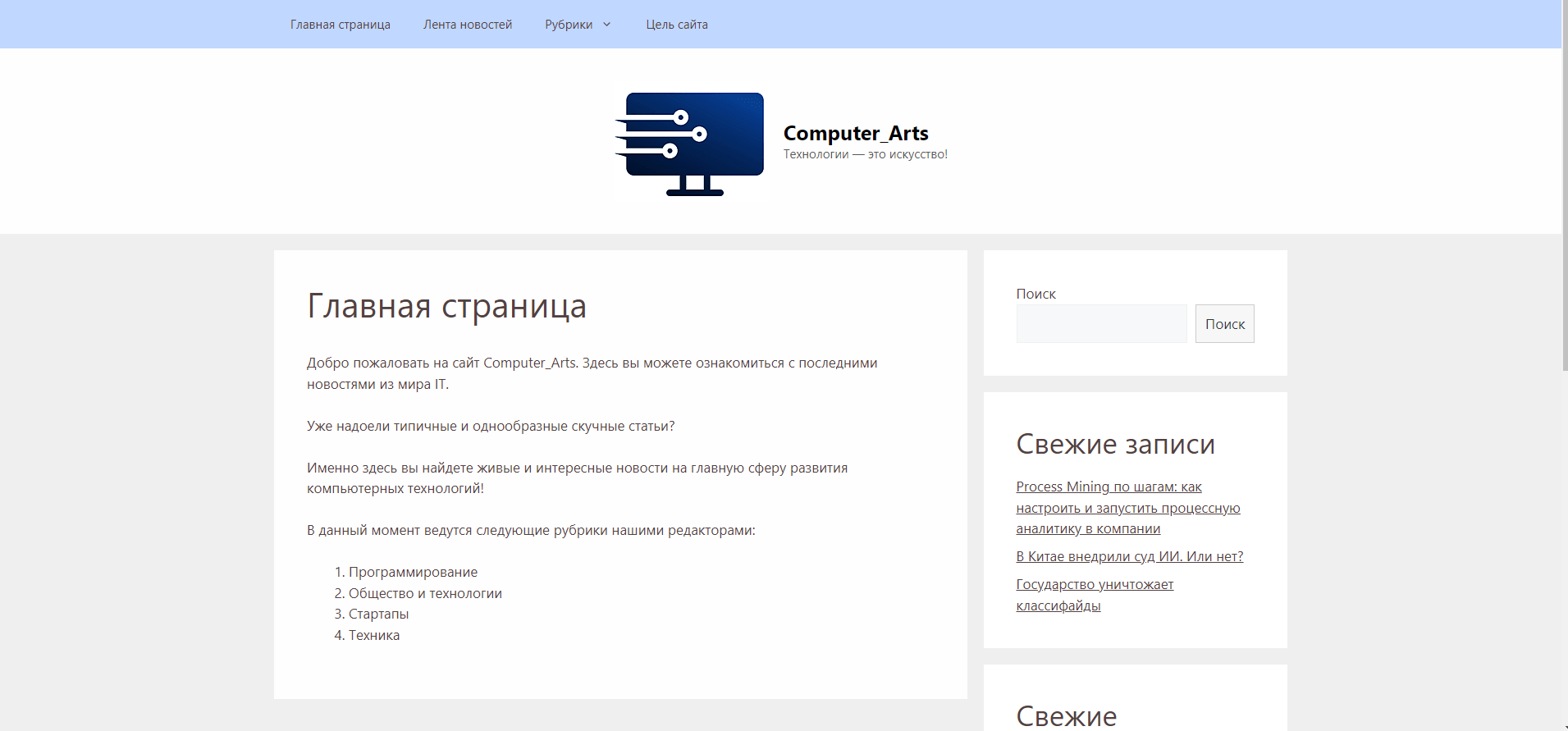Viewport: 1568px width, 731px height.
Task: Click the Свежие записи heading
Action: 1115,444
